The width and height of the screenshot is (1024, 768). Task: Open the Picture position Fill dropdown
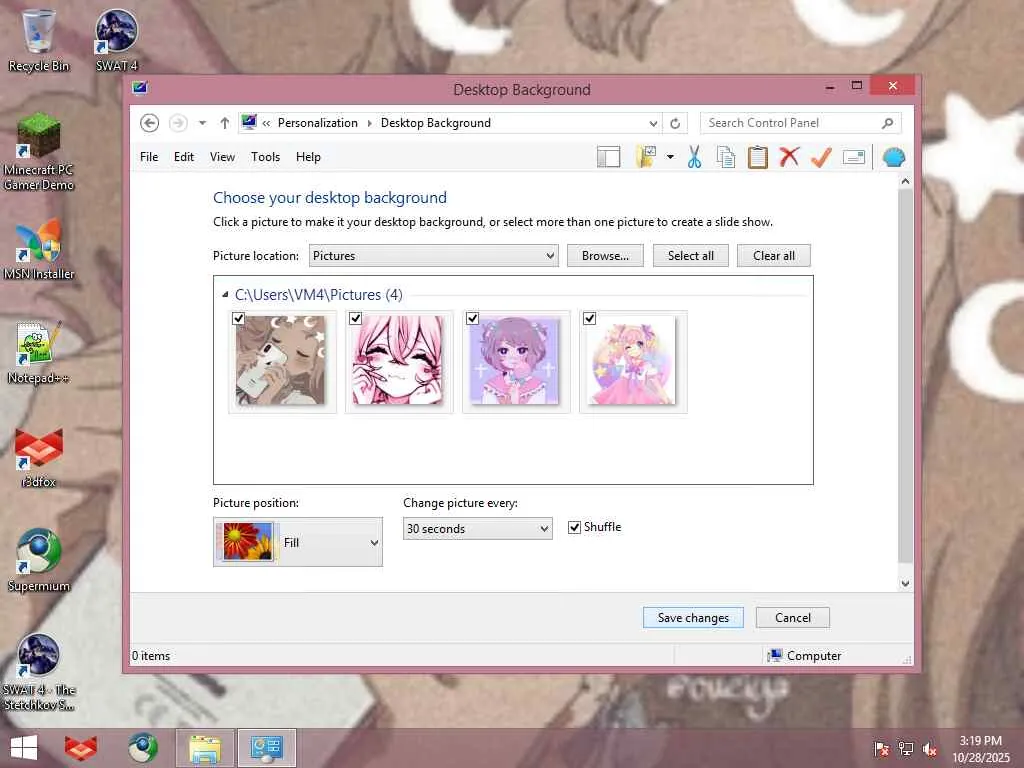tap(298, 542)
